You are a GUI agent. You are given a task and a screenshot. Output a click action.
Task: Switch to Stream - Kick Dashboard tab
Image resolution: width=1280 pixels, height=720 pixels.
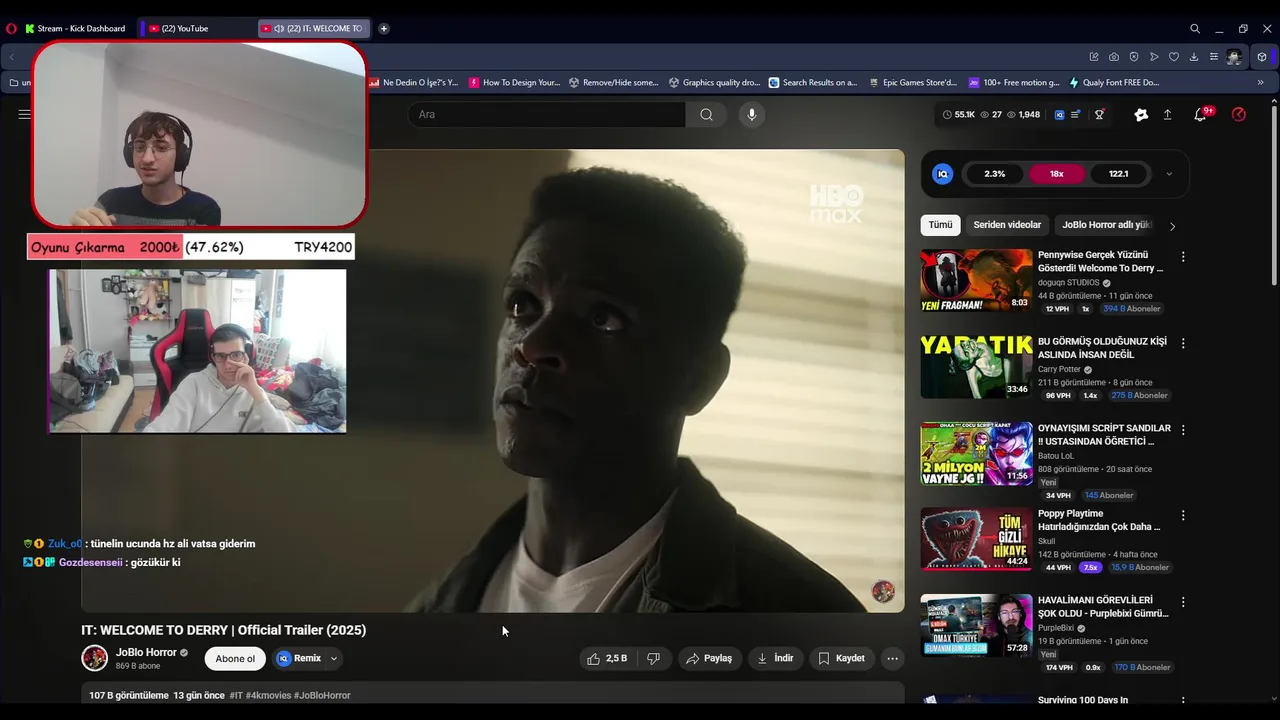click(76, 29)
